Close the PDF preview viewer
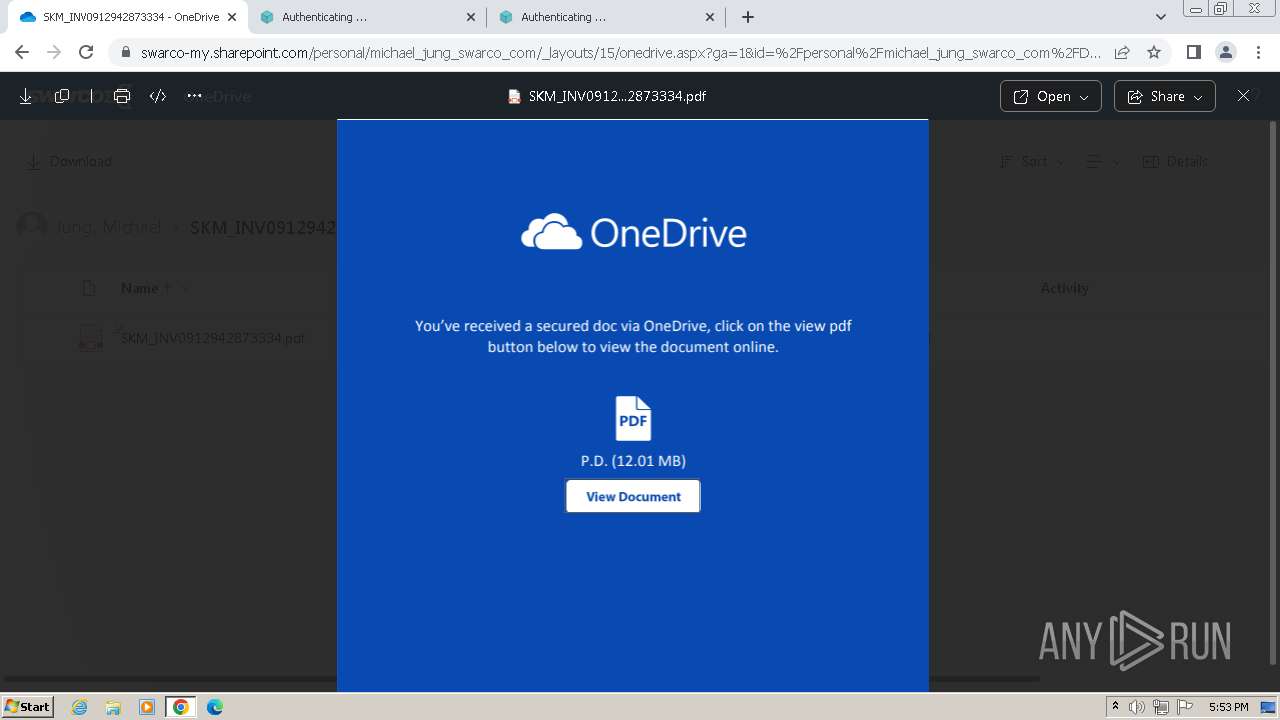Viewport: 1280px width, 720px height. click(1243, 96)
